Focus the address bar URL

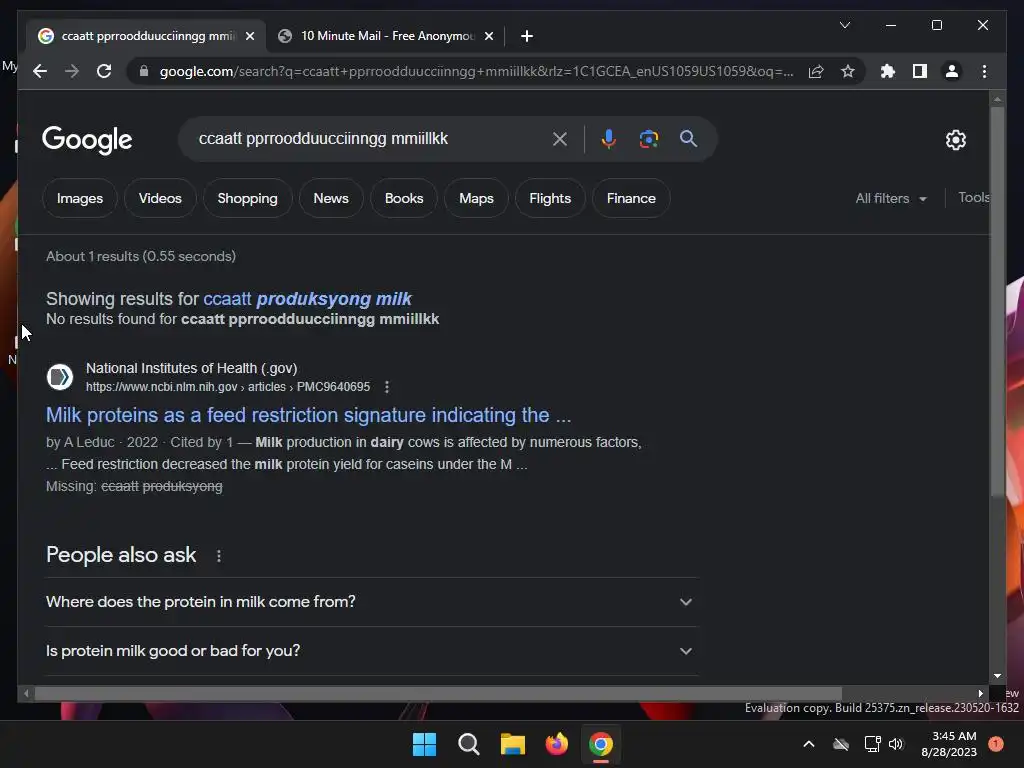coord(477,71)
